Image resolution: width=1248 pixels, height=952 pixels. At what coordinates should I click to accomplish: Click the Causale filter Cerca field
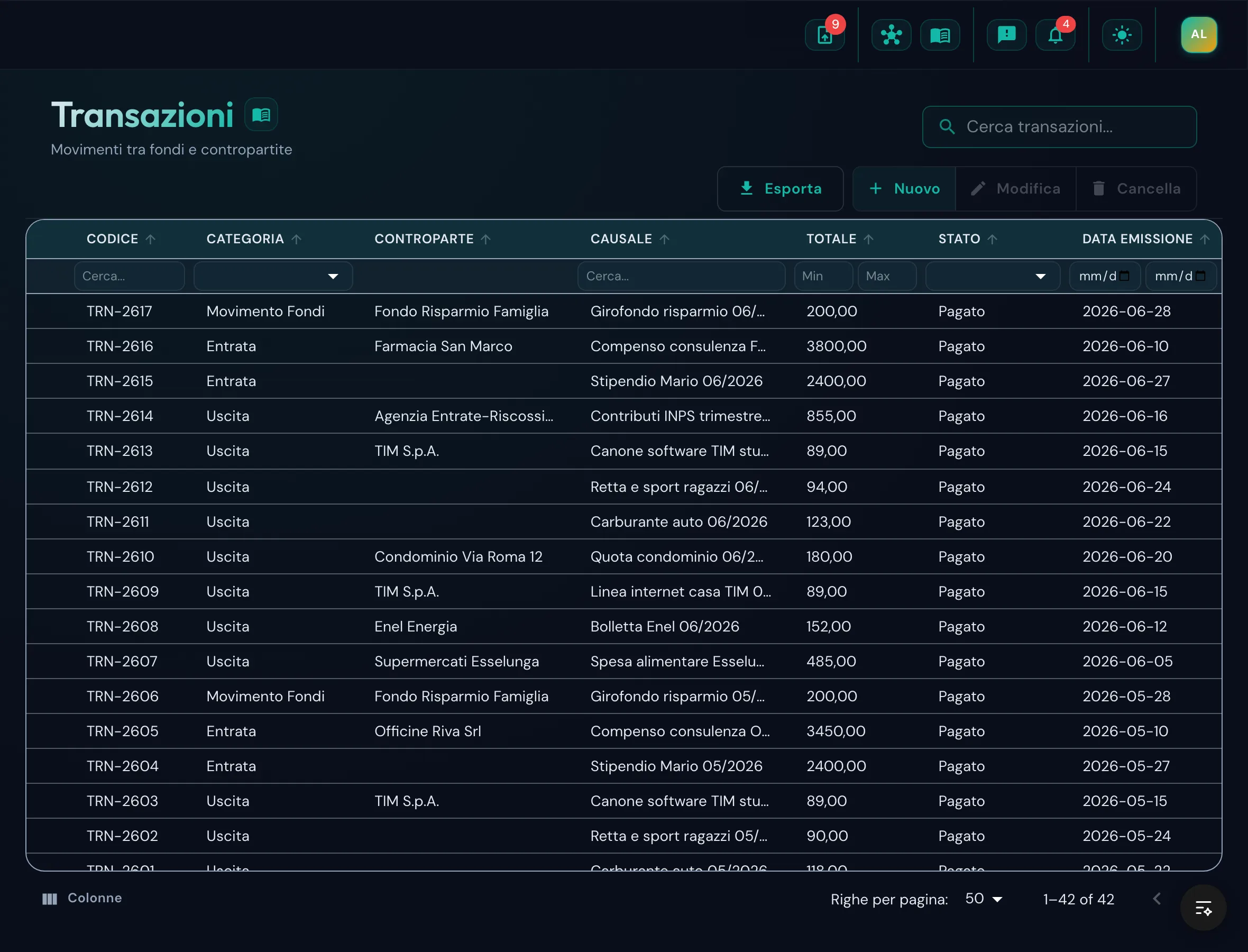click(681, 276)
